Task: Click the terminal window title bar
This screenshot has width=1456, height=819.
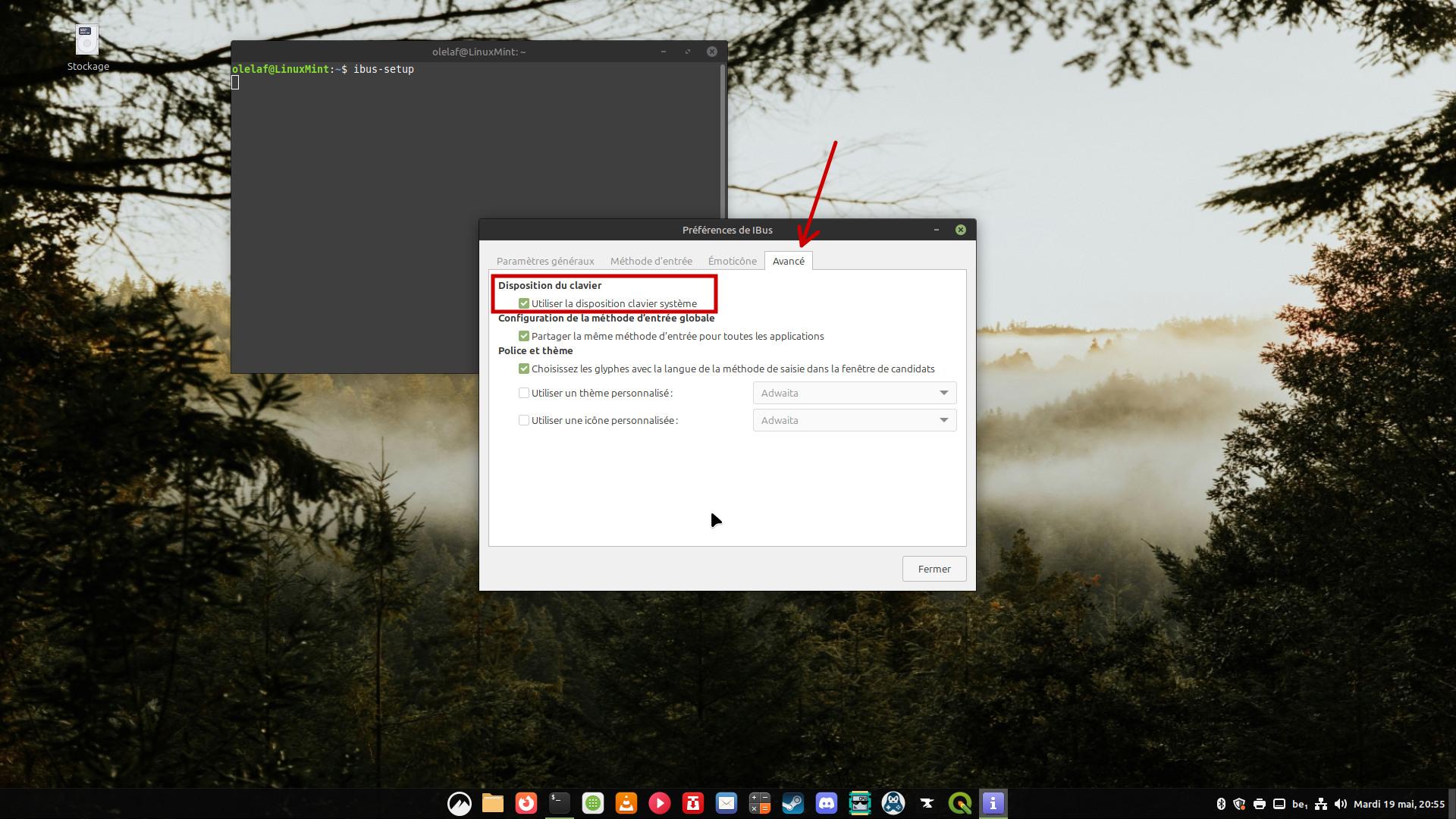Action: click(x=479, y=52)
